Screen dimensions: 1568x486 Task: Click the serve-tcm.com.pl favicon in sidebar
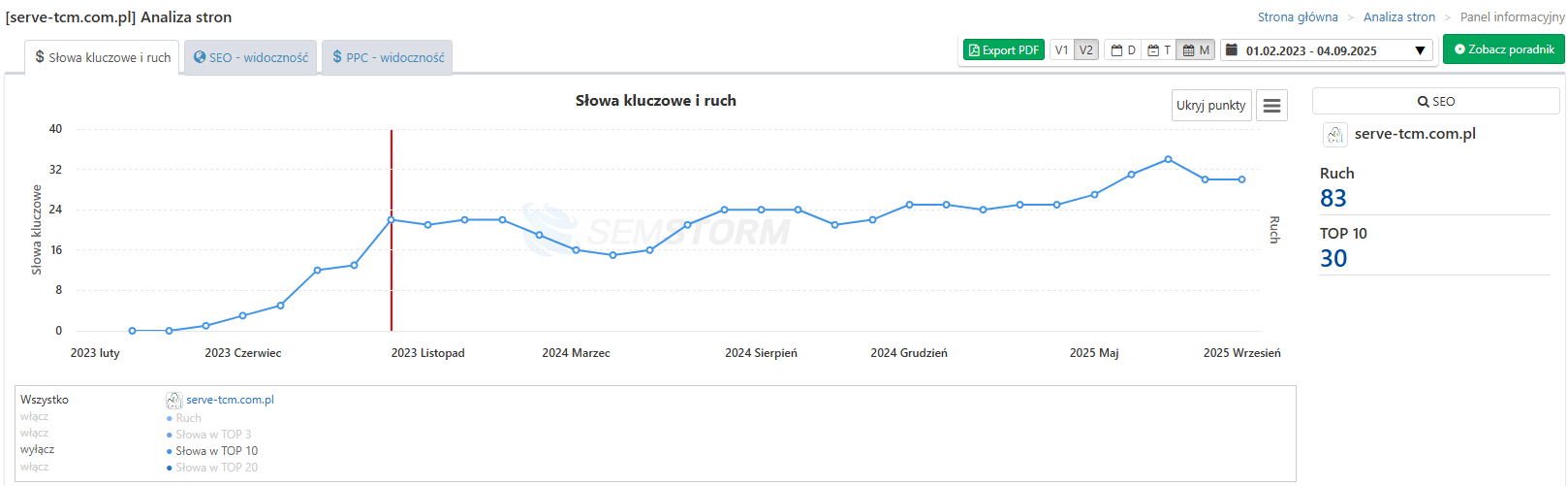[1334, 135]
